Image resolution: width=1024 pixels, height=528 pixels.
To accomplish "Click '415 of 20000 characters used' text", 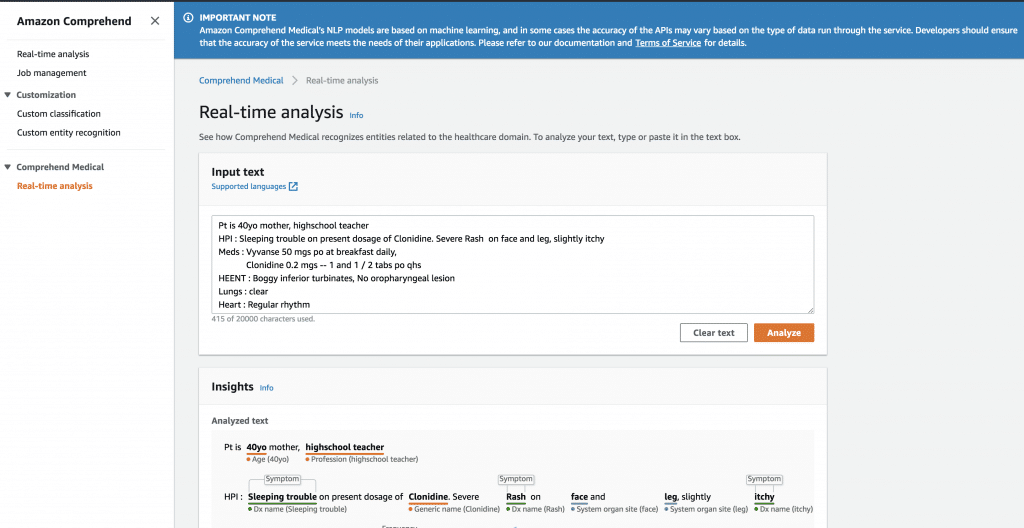I will (263, 319).
